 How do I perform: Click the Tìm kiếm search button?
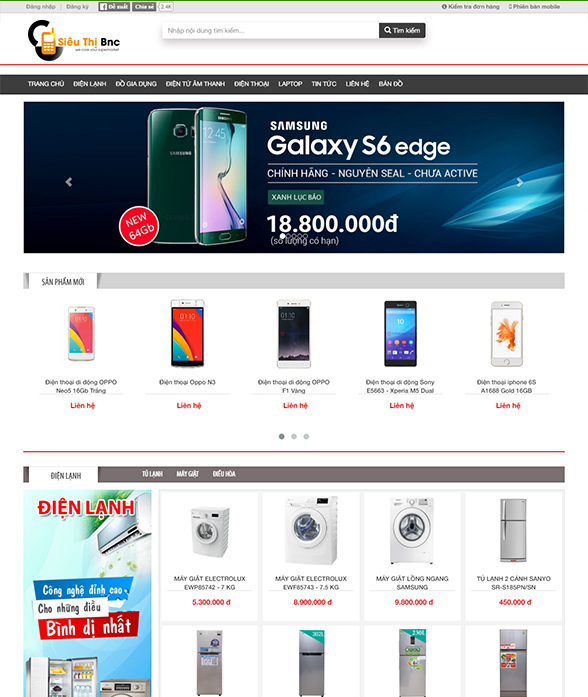pos(402,30)
